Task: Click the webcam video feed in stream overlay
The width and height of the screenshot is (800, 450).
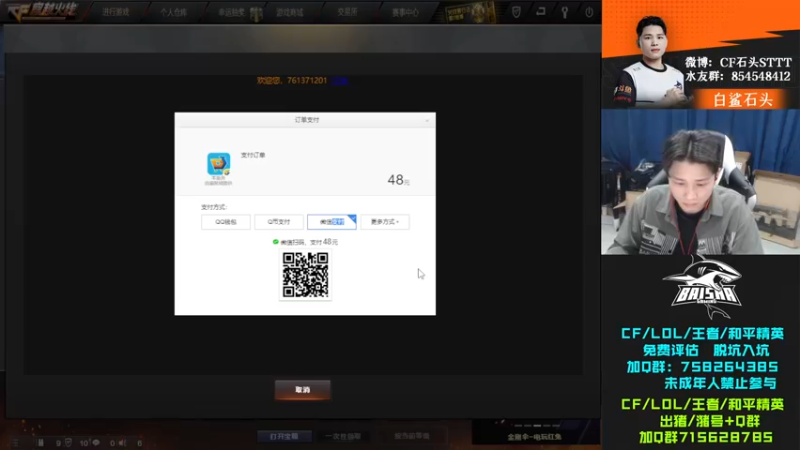Action: tap(700, 182)
